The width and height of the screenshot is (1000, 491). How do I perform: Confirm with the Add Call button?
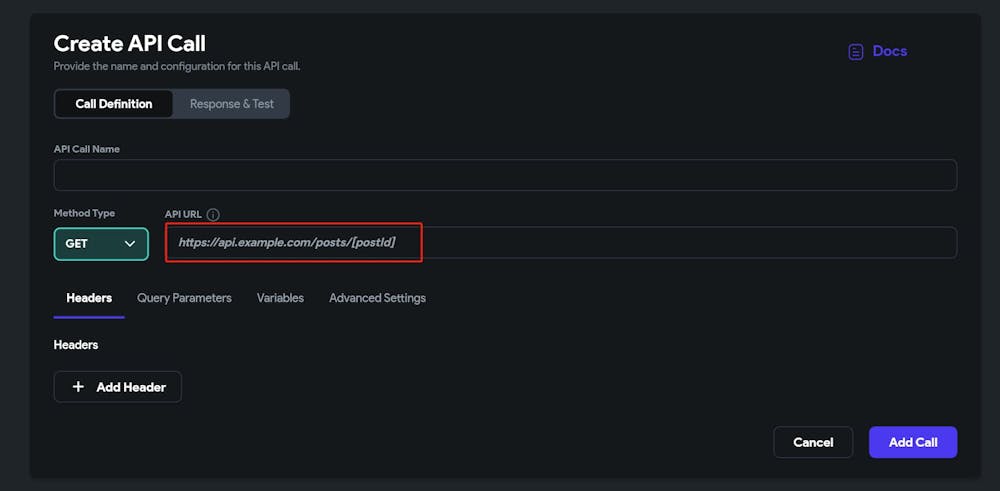tap(913, 442)
